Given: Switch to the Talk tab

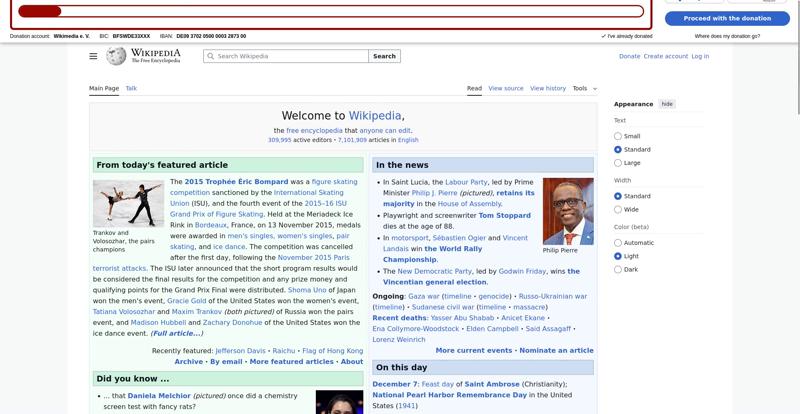Looking at the screenshot, I should 131,88.
